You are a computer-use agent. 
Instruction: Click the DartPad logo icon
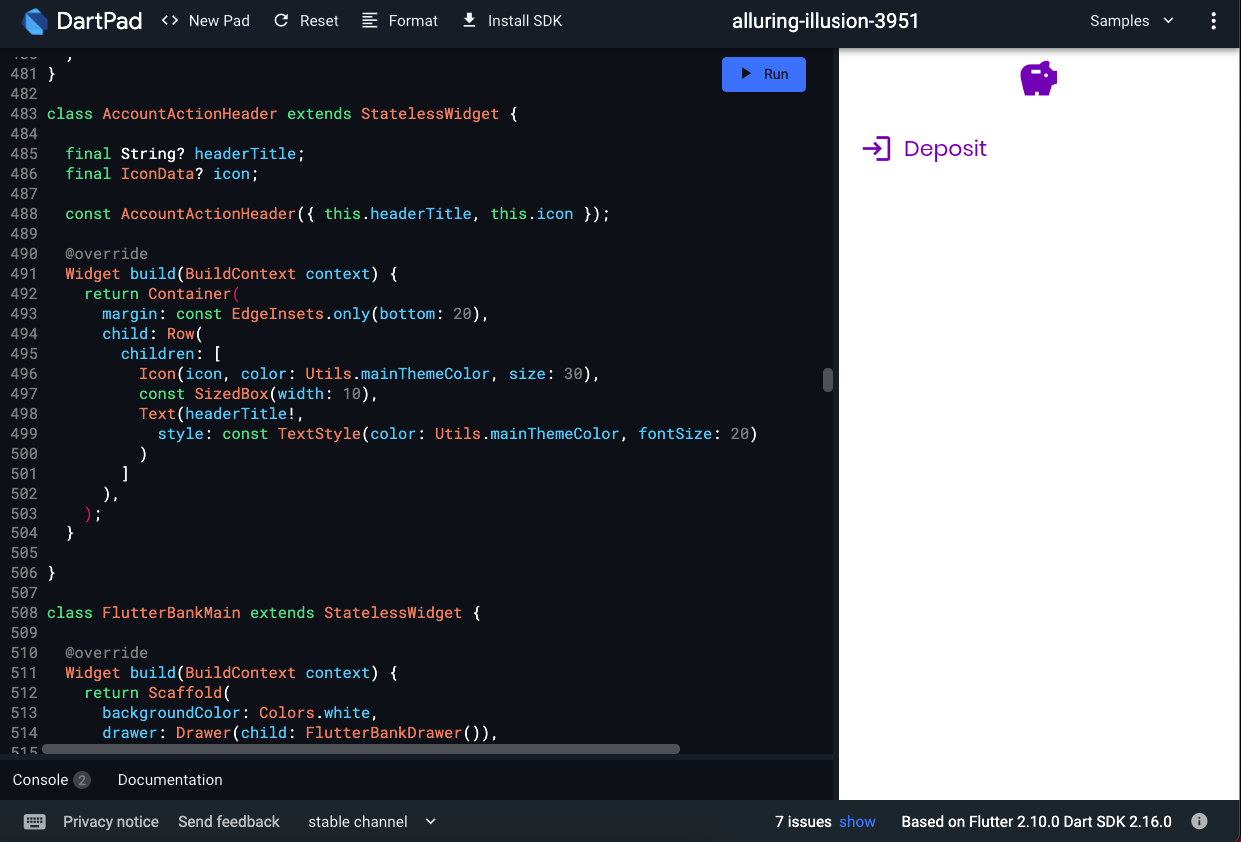[x=35, y=21]
